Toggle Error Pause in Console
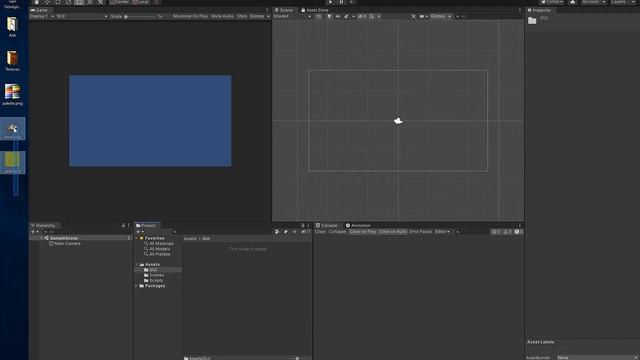 pyautogui.click(x=421, y=232)
